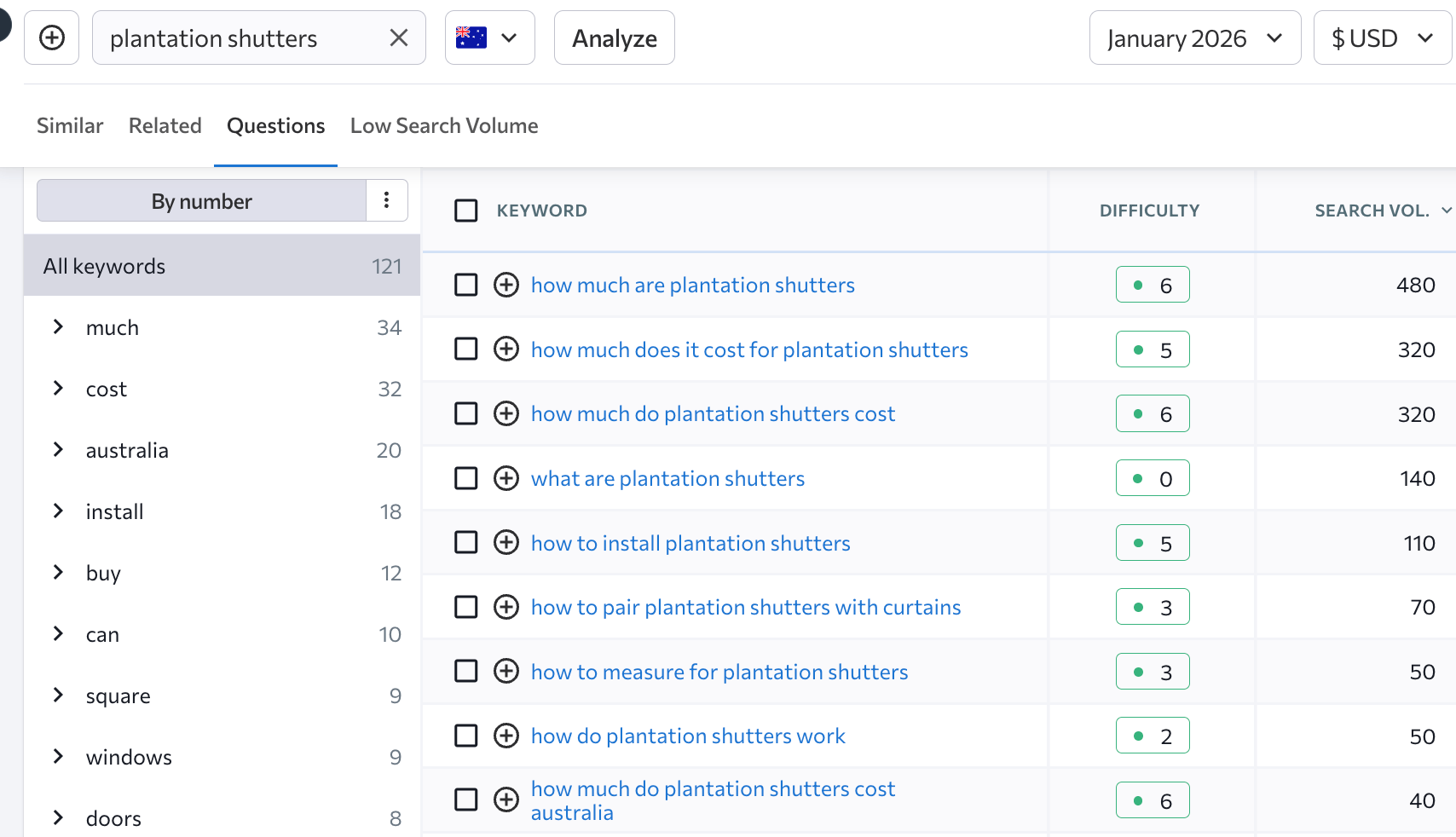Click plus icon for 'how to measure for plantation shutters'
This screenshot has height=837, width=1456.
506,672
